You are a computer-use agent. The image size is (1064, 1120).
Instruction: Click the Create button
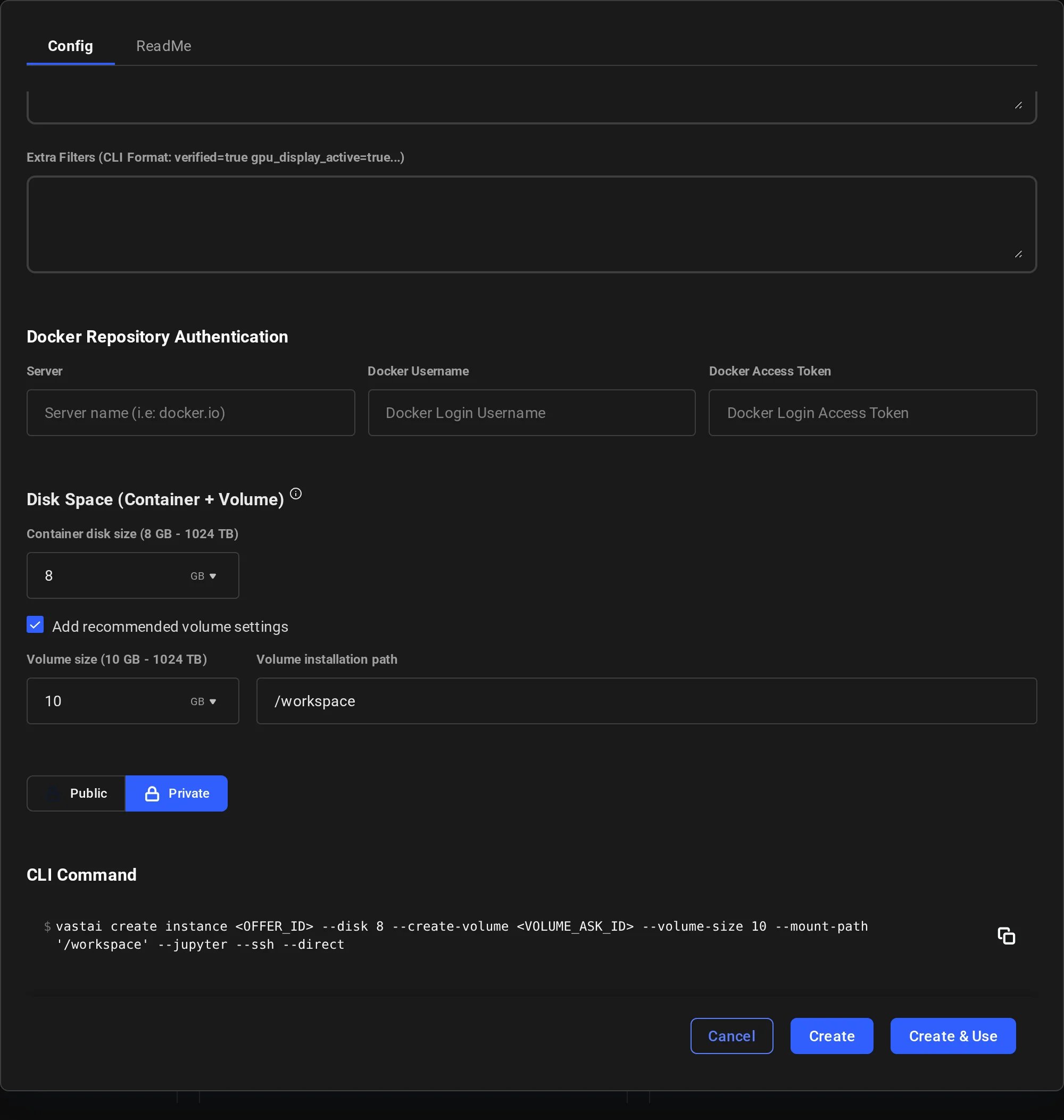click(x=832, y=1036)
